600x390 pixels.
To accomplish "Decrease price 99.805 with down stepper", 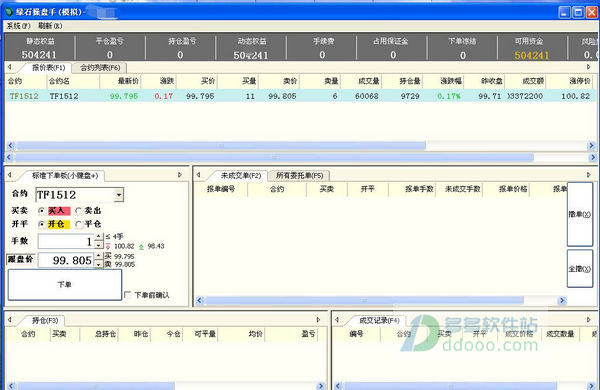I will 98,264.
